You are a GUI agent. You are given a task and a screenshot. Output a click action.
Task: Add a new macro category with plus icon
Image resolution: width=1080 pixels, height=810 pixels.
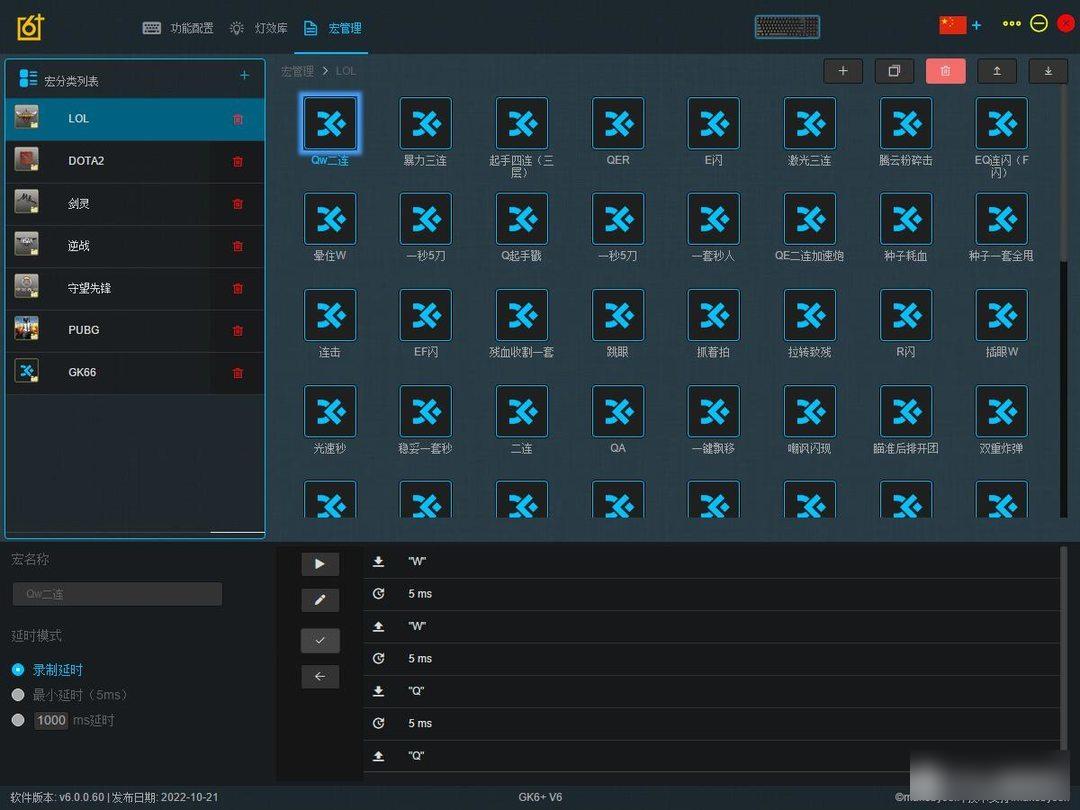coord(244,76)
